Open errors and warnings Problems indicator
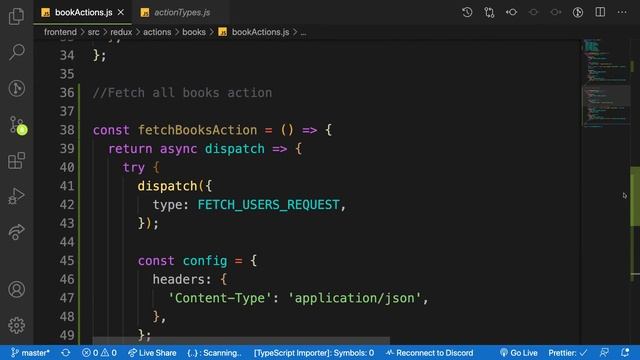Screen dimensions: 640x360 (99, 353)
